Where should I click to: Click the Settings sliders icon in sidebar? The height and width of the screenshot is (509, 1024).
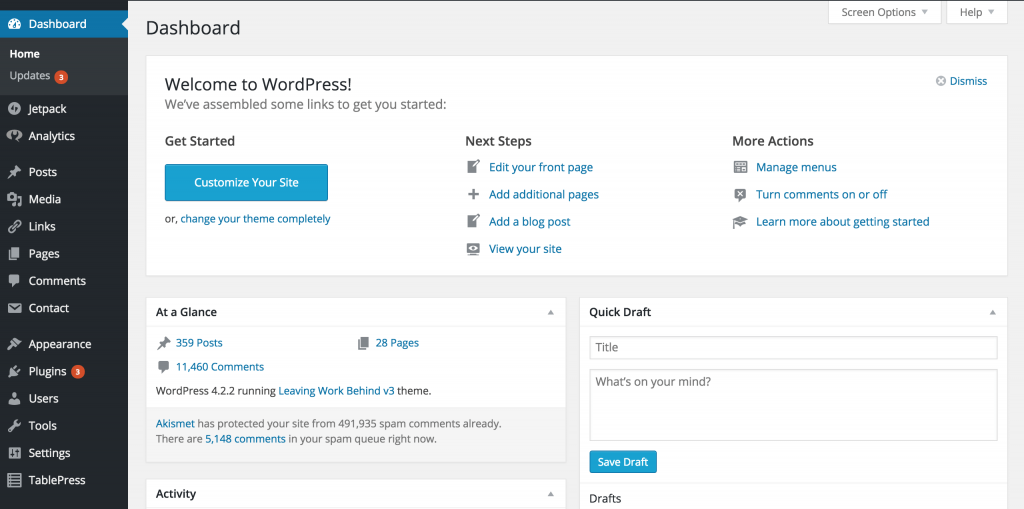coord(14,453)
